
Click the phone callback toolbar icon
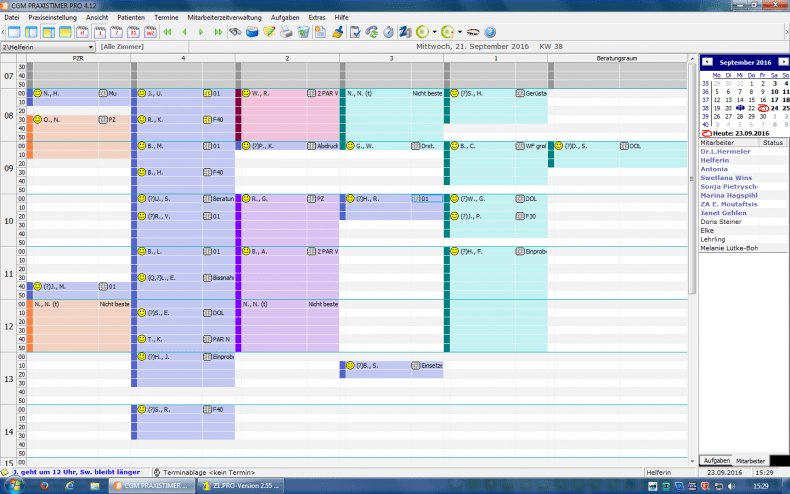pyautogui.click(x=372, y=32)
